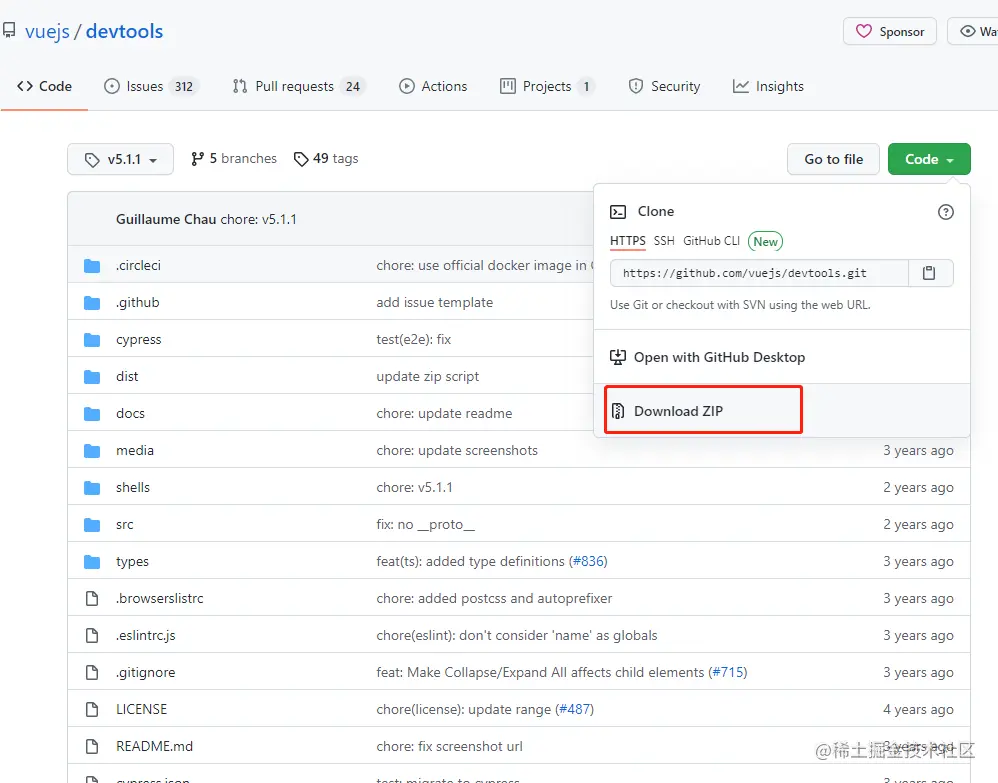Click the folder icon next to media
998x783 pixels.
point(92,451)
